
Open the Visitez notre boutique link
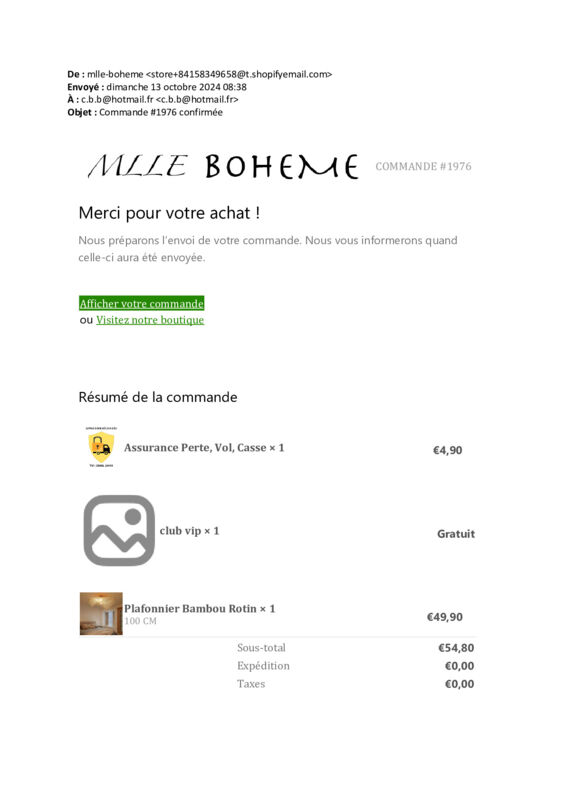pyautogui.click(x=150, y=320)
